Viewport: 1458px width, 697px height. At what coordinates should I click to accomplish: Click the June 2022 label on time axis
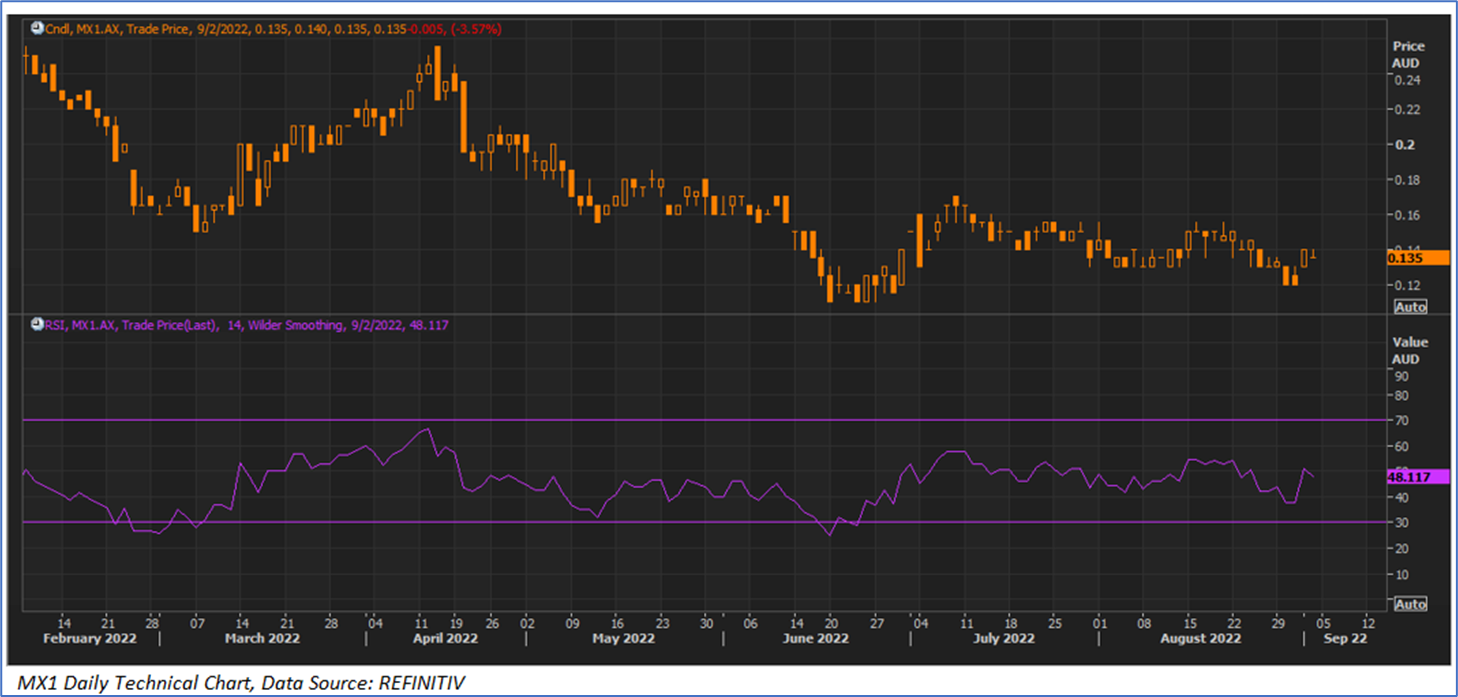(814, 638)
